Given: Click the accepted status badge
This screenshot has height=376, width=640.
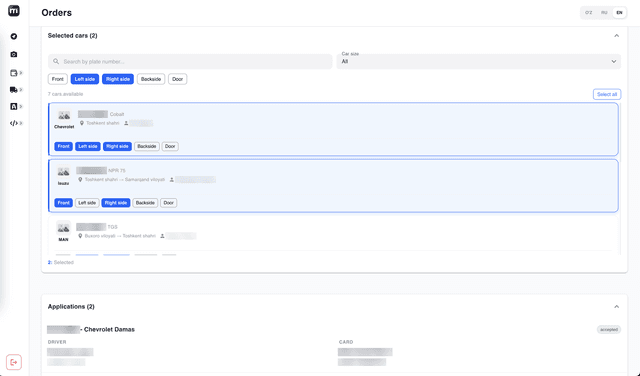Looking at the screenshot, I should click(609, 329).
